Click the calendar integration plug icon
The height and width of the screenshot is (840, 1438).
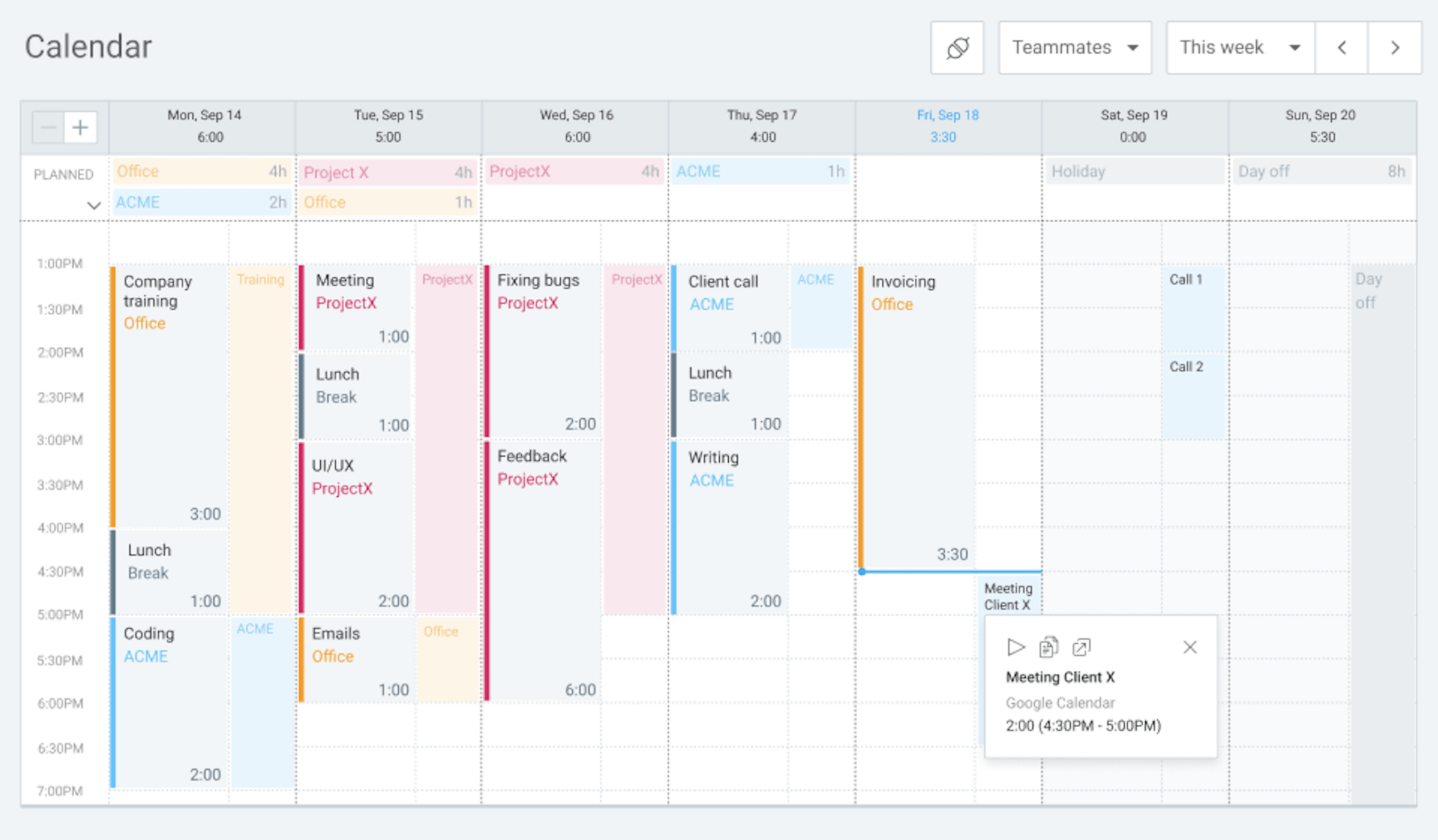point(957,48)
